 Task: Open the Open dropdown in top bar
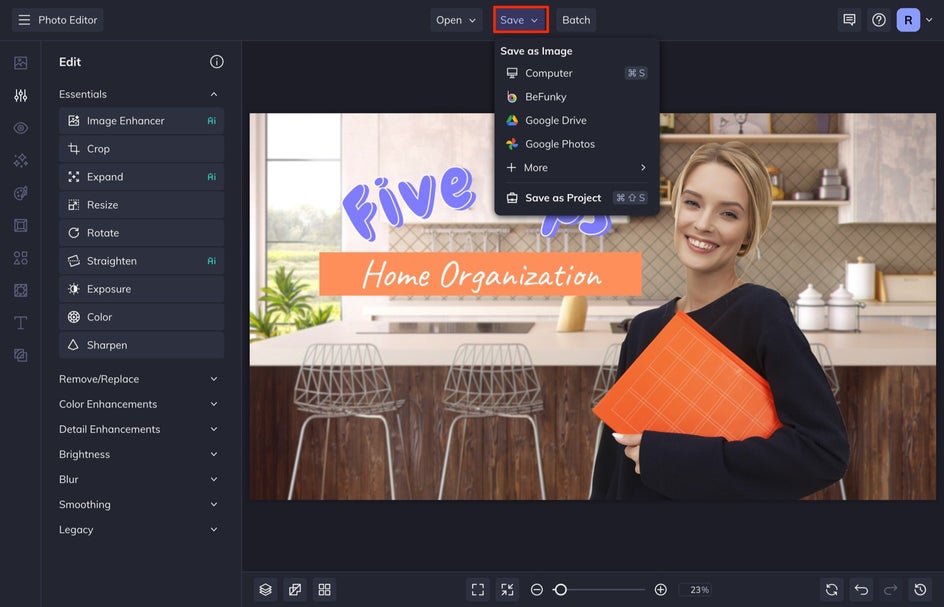click(x=456, y=20)
